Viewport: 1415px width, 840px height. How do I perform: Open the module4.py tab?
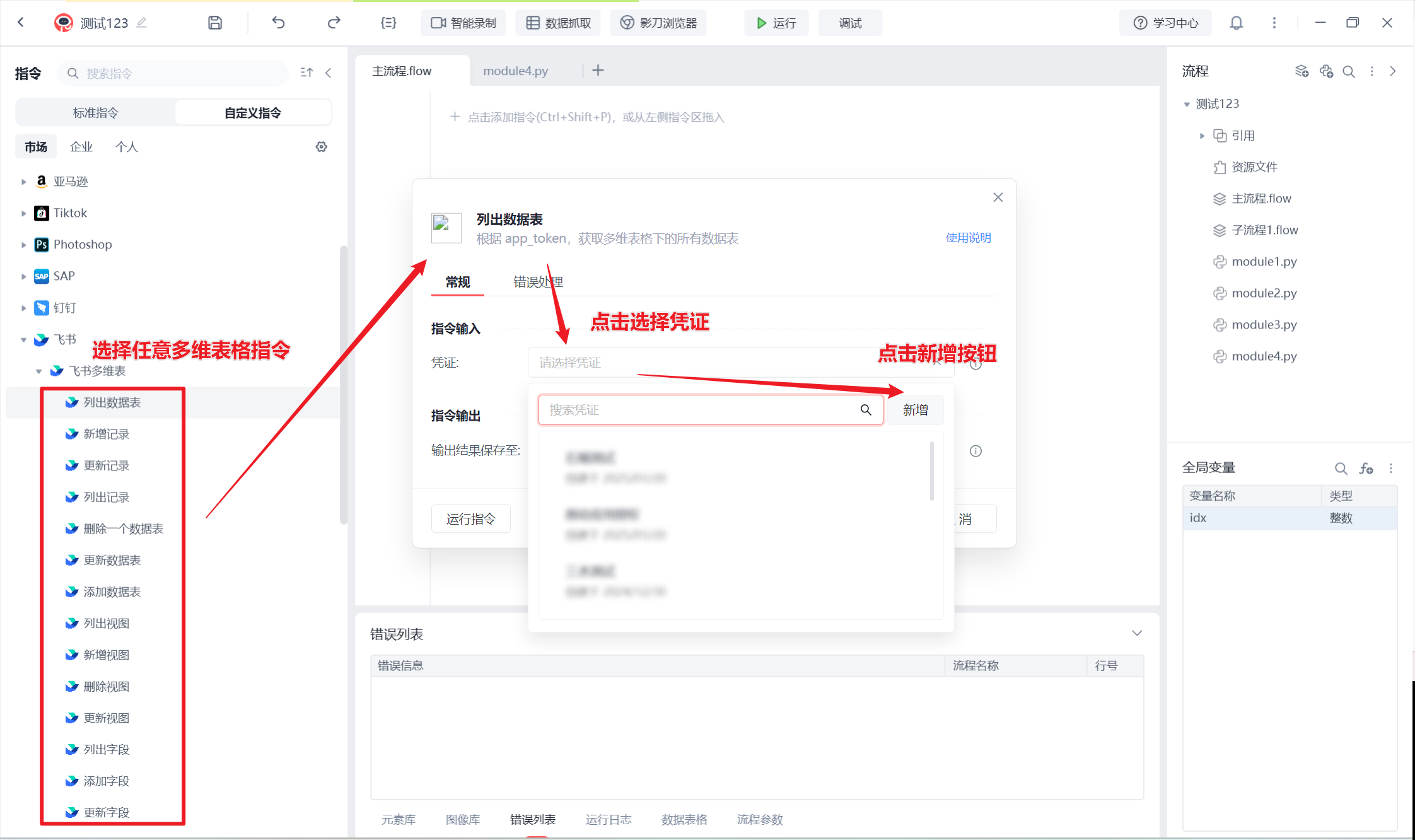coord(515,71)
